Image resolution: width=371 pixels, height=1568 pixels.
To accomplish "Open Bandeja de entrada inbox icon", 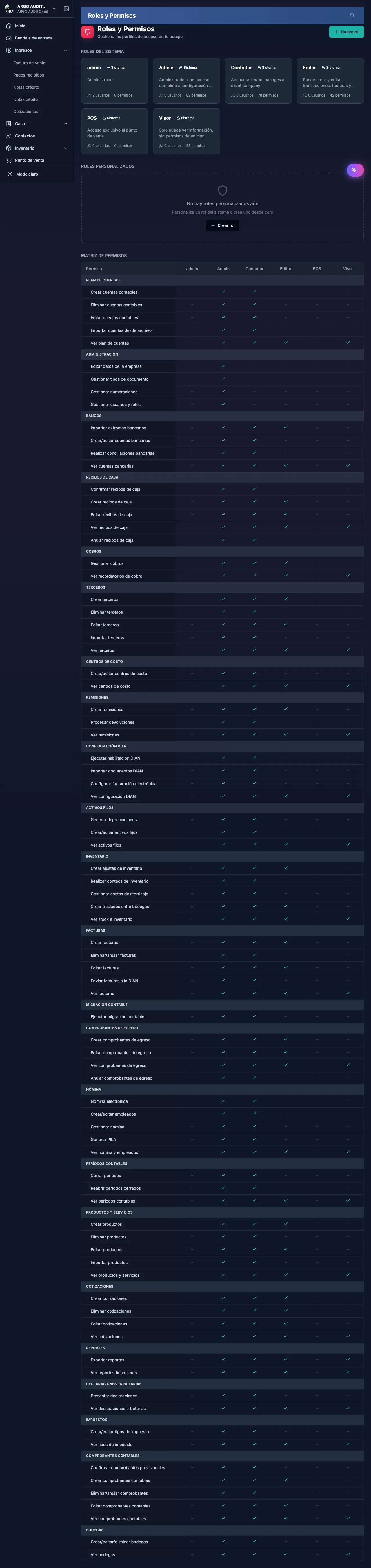I will coord(8,38).
